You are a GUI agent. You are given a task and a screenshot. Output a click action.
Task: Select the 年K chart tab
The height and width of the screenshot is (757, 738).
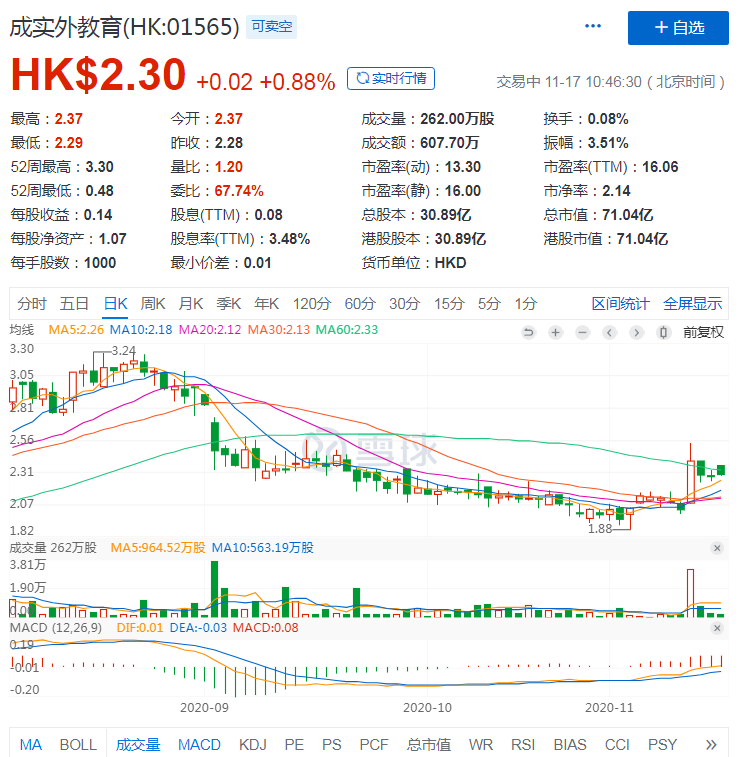click(x=266, y=304)
